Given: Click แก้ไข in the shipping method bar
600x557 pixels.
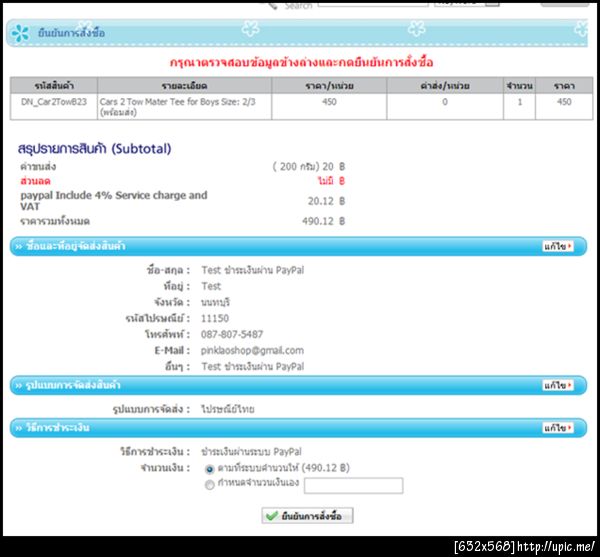Looking at the screenshot, I should point(558,385).
